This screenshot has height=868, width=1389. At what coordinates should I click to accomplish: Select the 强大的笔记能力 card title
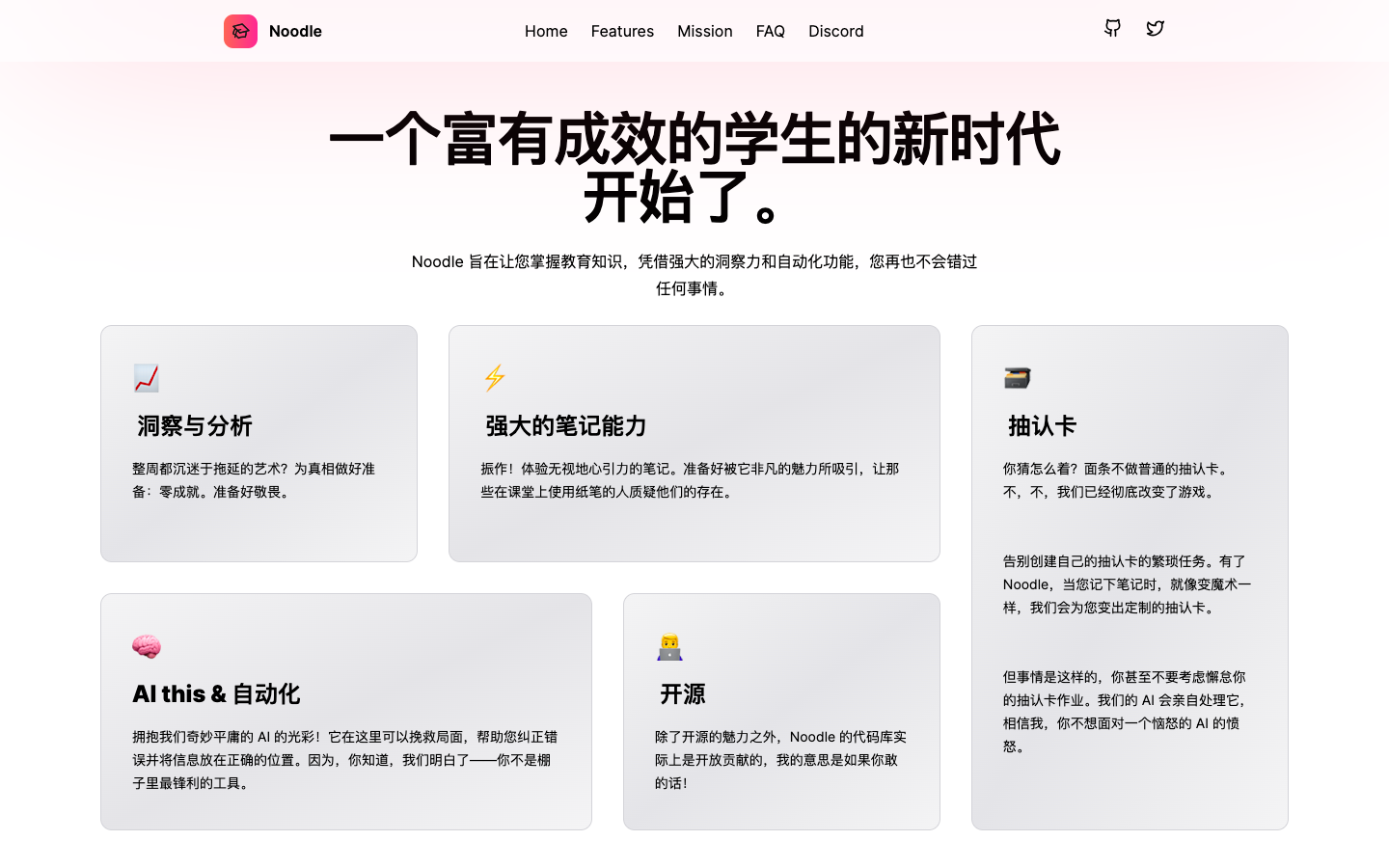click(566, 425)
